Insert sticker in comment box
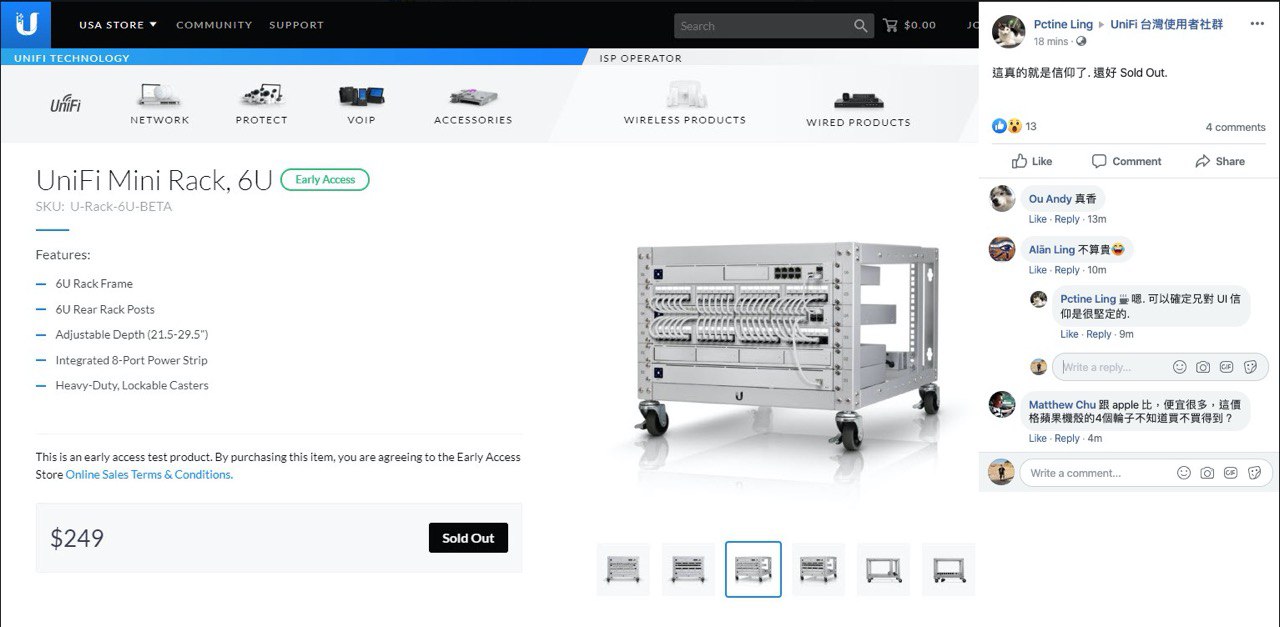Screen dimensions: 1280x627 pyautogui.click(x=1255, y=473)
